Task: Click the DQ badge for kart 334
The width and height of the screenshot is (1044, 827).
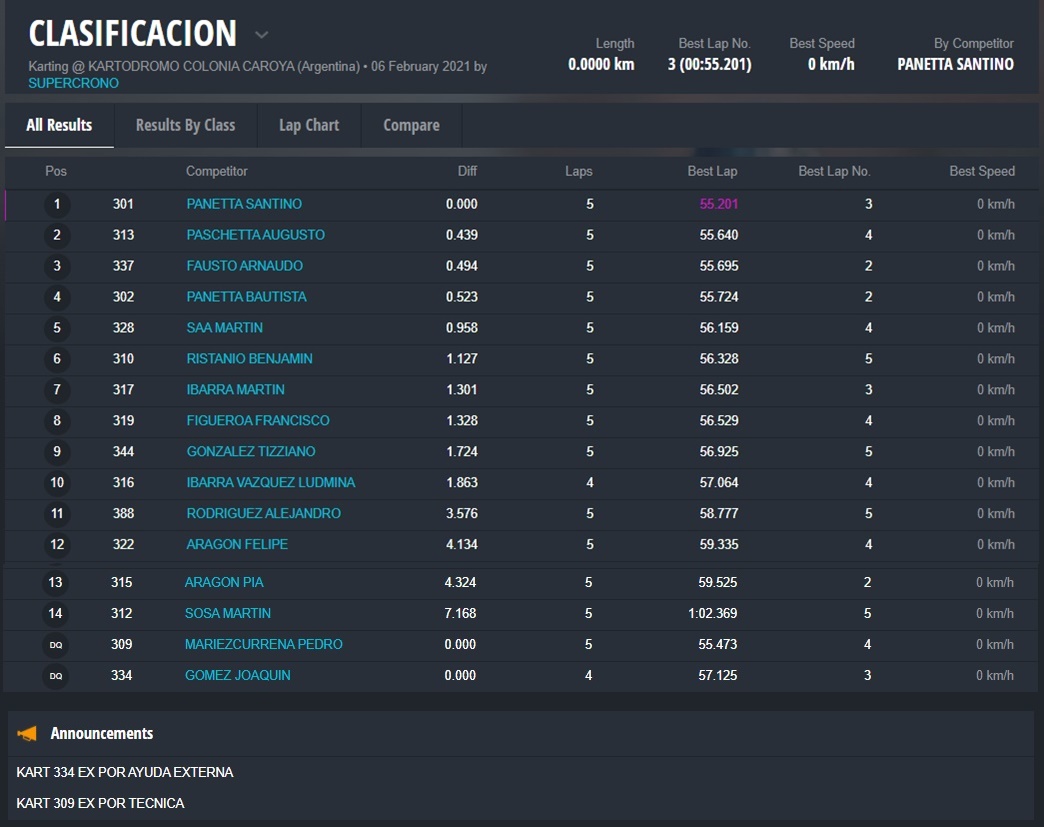Action: coord(56,676)
